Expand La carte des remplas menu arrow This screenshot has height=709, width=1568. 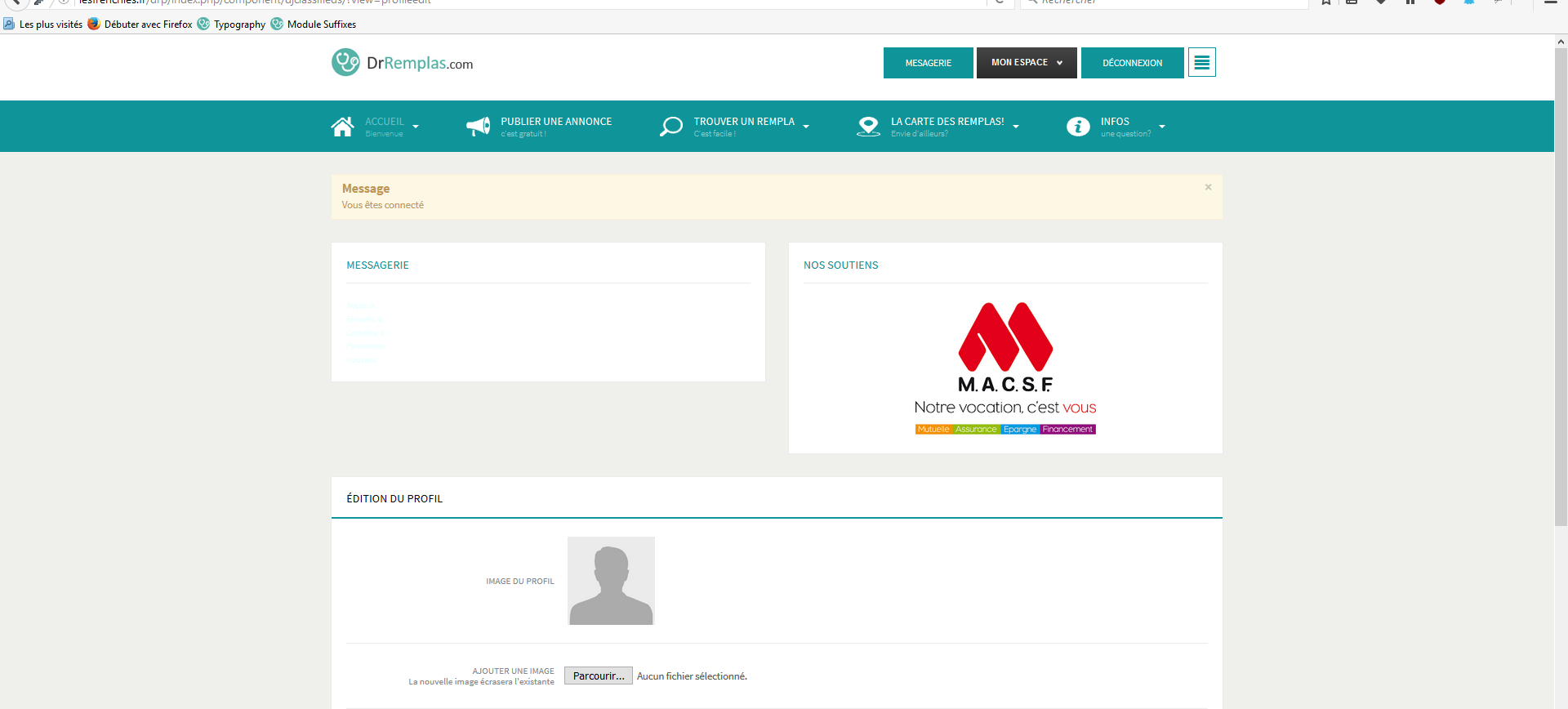pyautogui.click(x=1016, y=127)
